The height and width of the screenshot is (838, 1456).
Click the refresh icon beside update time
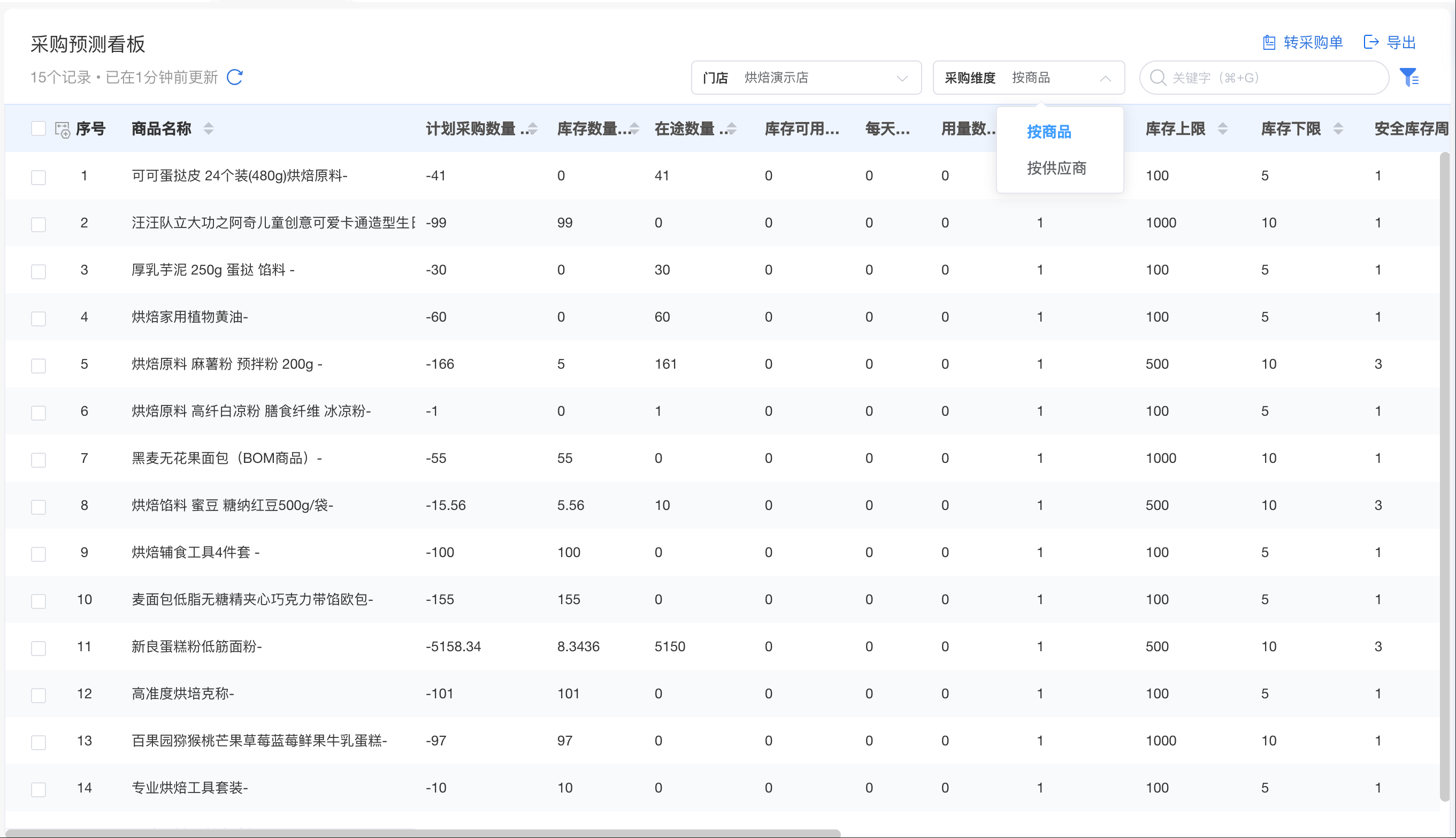pos(235,77)
